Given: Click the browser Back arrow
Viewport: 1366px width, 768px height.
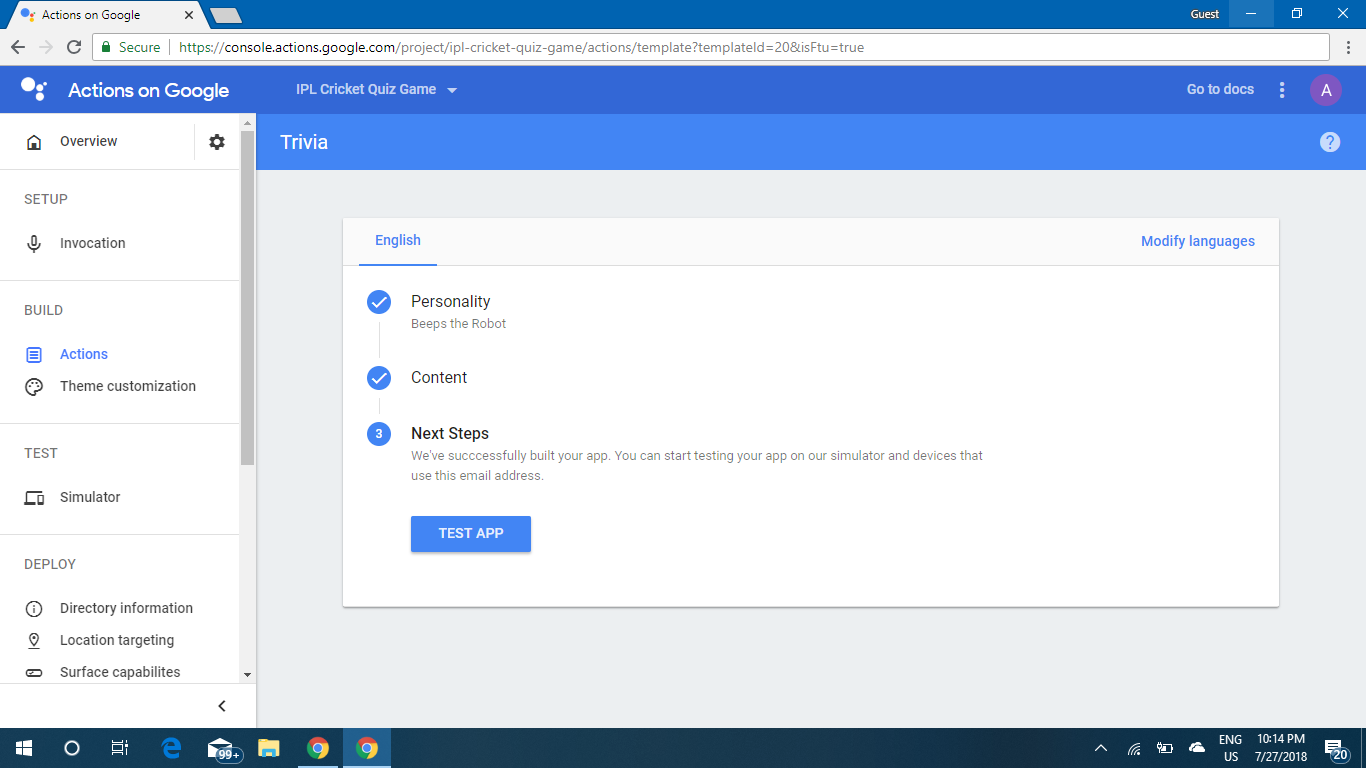Looking at the screenshot, I should click(18, 47).
